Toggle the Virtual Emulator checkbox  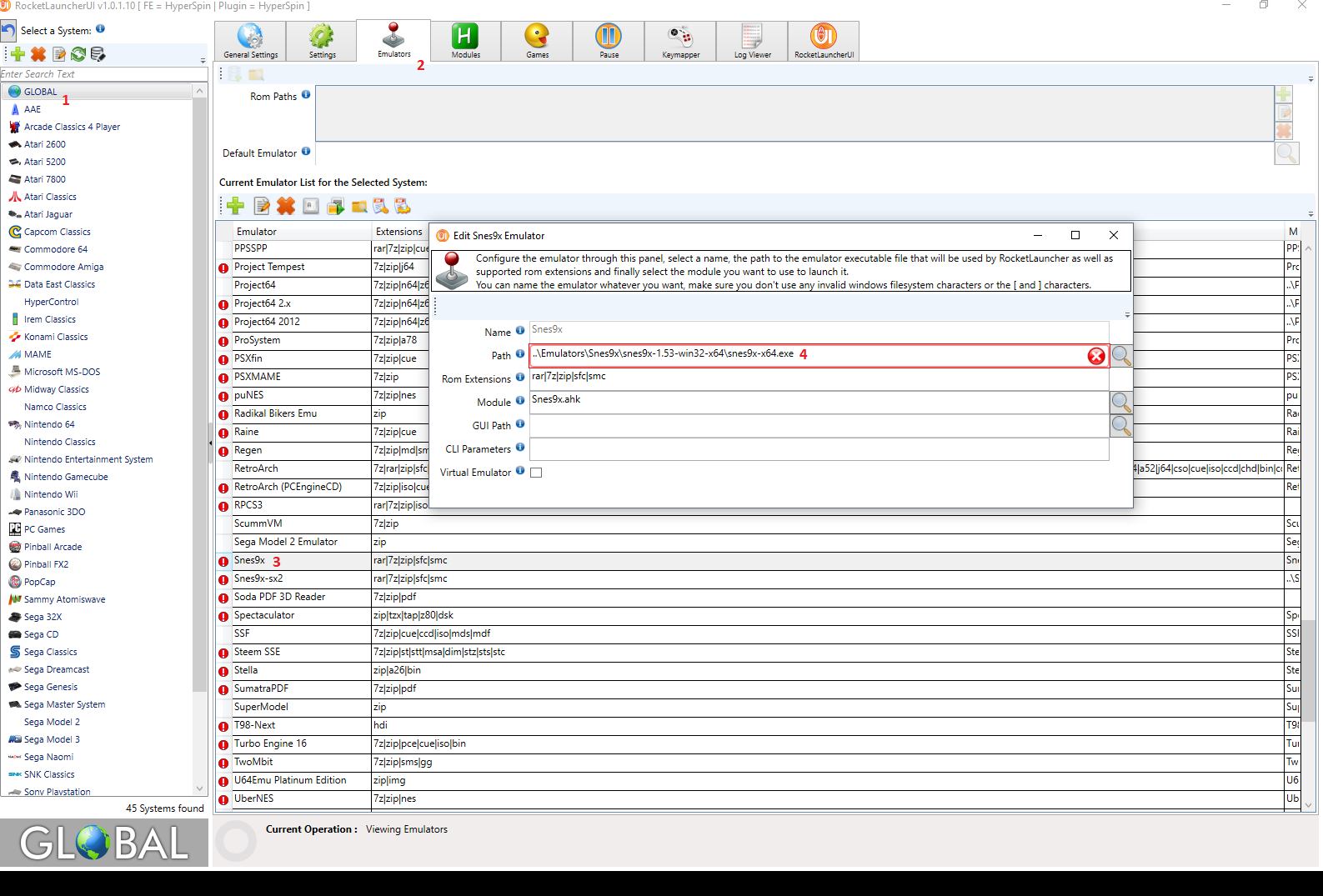(x=536, y=473)
